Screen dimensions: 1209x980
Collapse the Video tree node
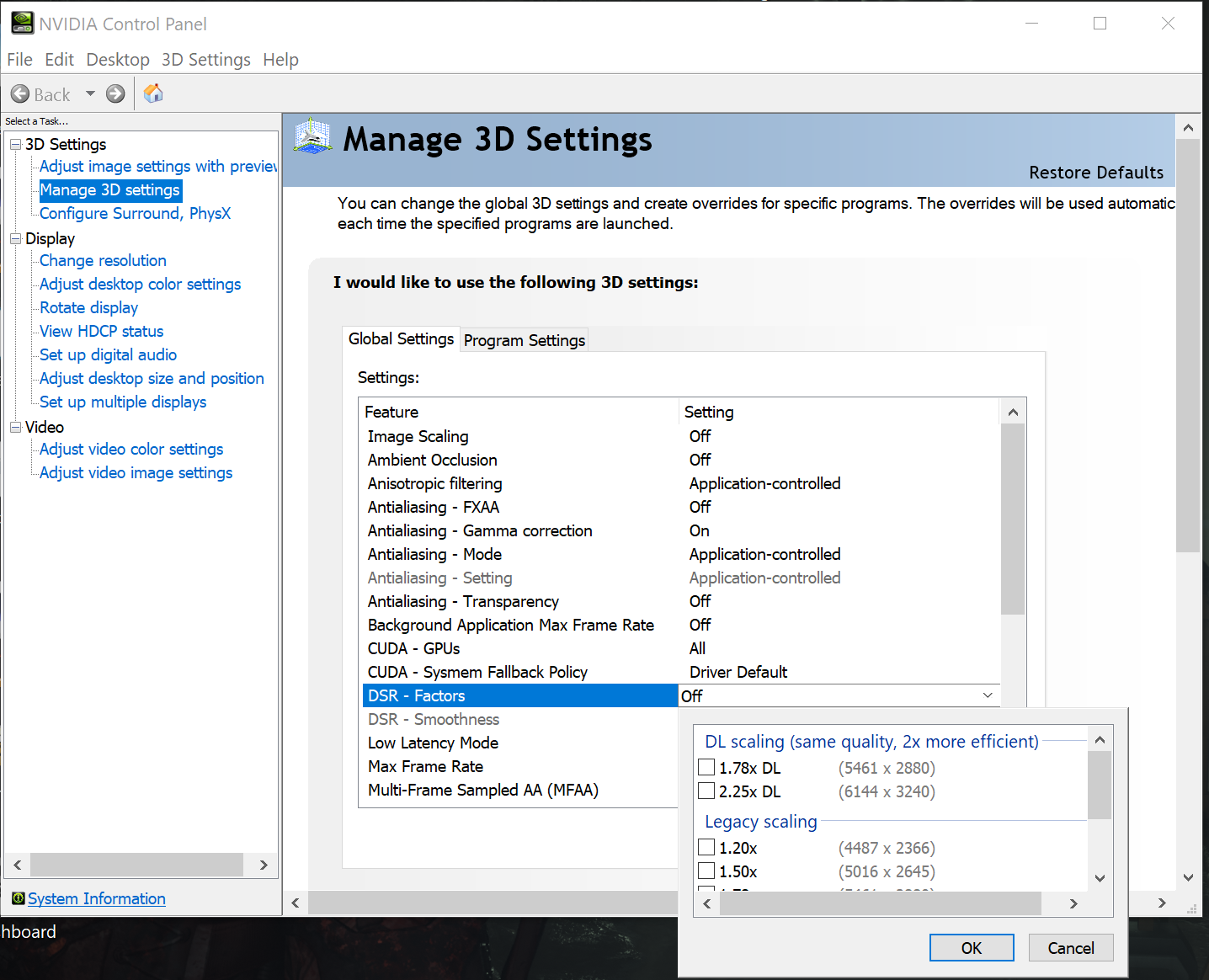[x=15, y=428]
